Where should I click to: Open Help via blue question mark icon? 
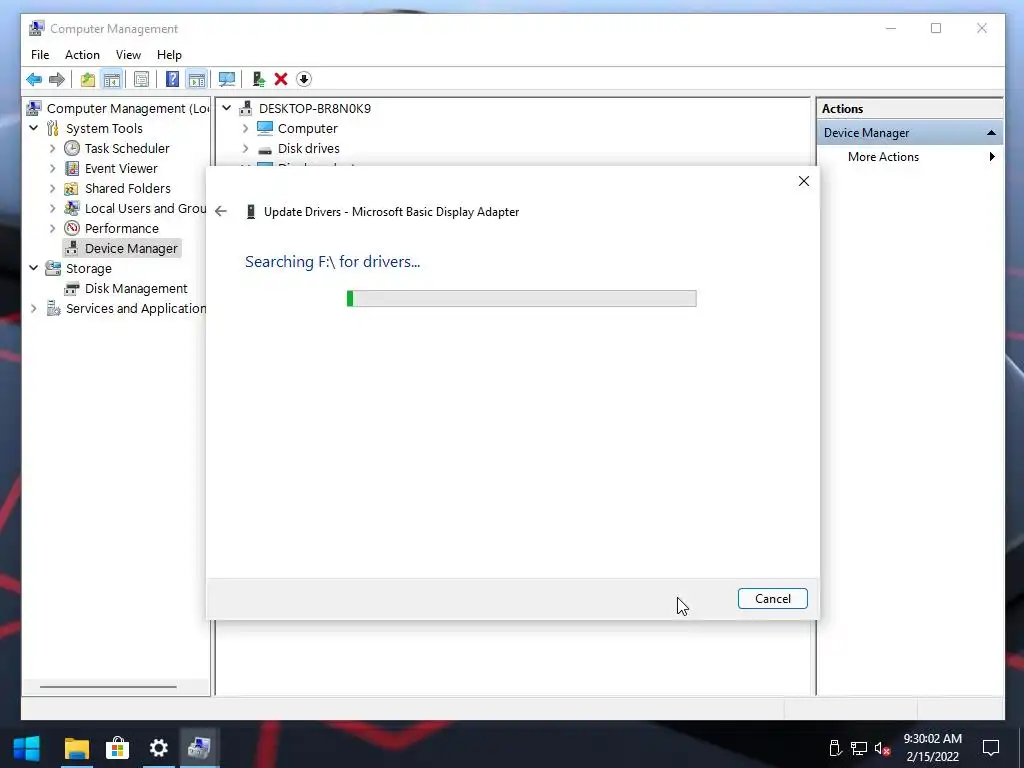(172, 80)
